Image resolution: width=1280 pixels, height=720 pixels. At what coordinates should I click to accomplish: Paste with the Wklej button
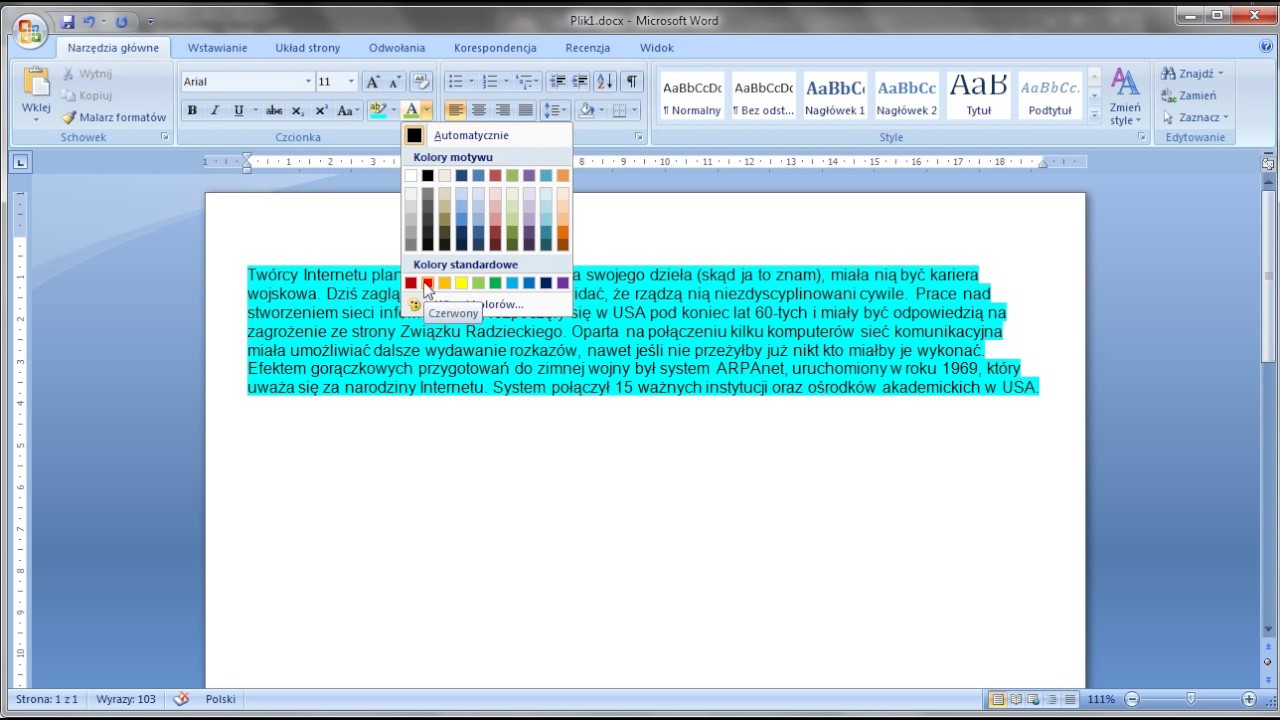[36, 94]
